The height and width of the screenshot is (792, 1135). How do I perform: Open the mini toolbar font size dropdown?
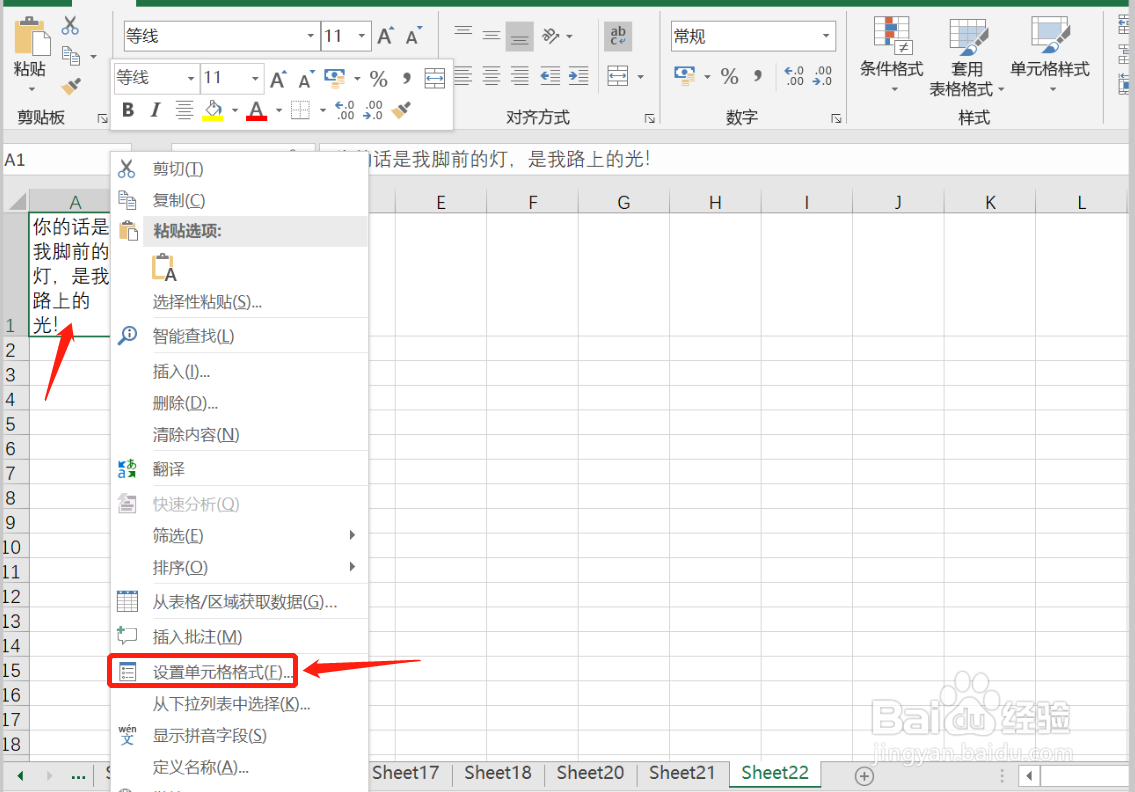coord(255,77)
